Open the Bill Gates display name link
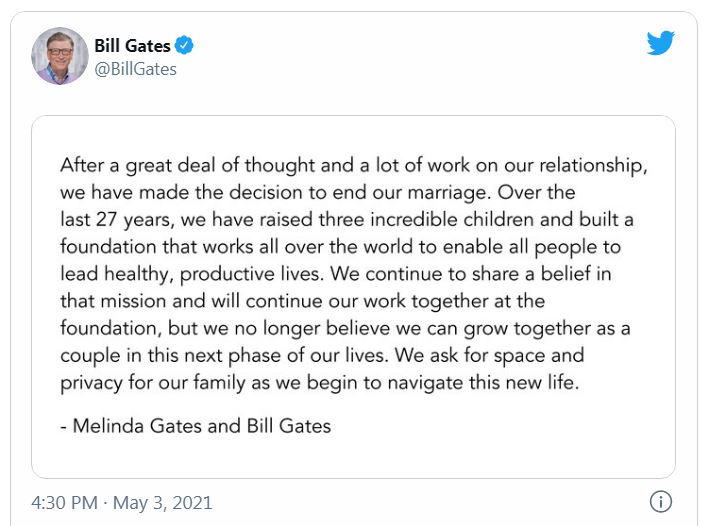This screenshot has height=526, width=707. tap(132, 45)
